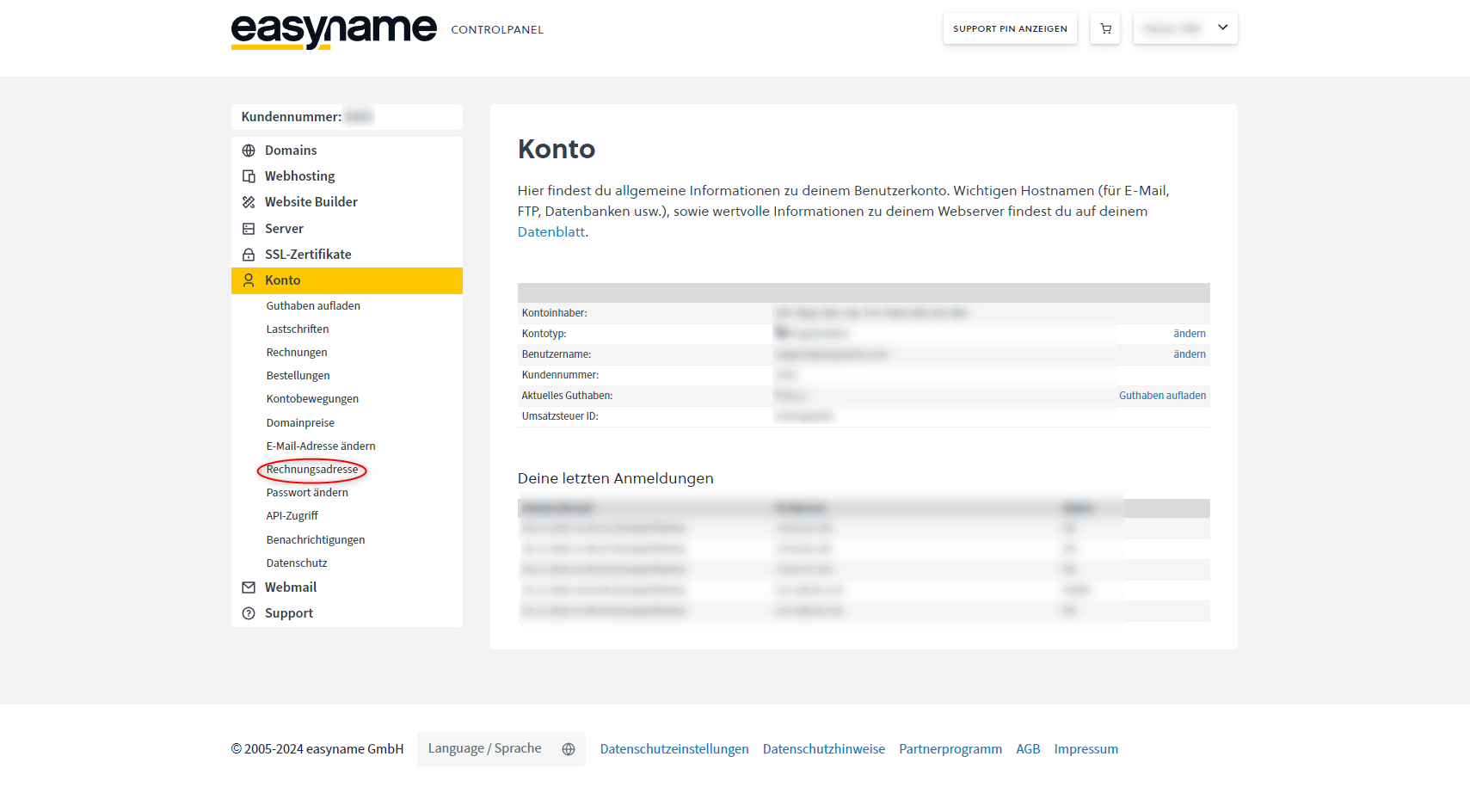Click the easyname logo

coord(334,31)
